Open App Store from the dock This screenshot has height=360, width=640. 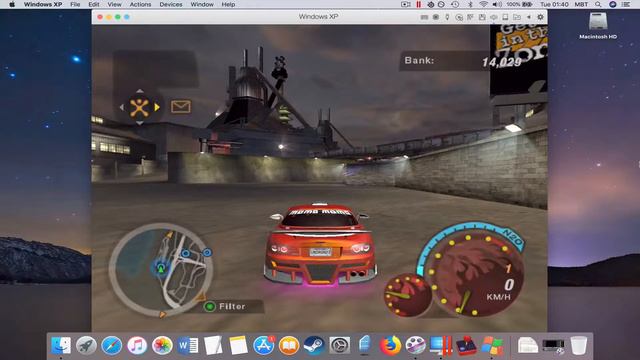pyautogui.click(x=264, y=345)
